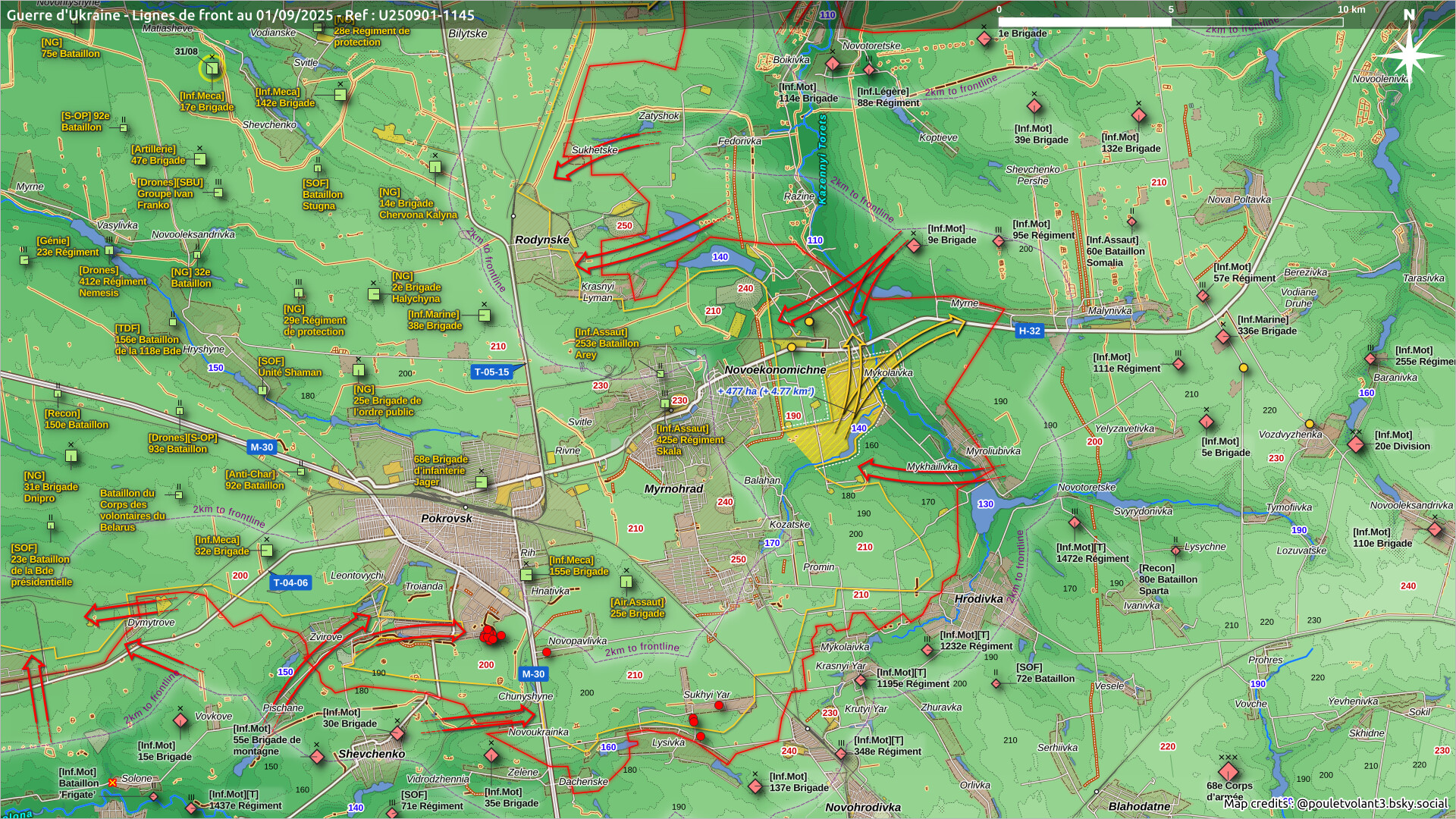The image size is (1456, 819).
Task: Click the north compass rose icon
Action: coord(1409,55)
